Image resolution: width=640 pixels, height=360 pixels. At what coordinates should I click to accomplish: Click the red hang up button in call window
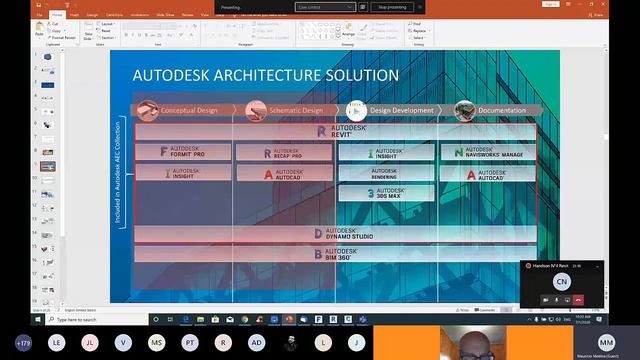[x=578, y=300]
